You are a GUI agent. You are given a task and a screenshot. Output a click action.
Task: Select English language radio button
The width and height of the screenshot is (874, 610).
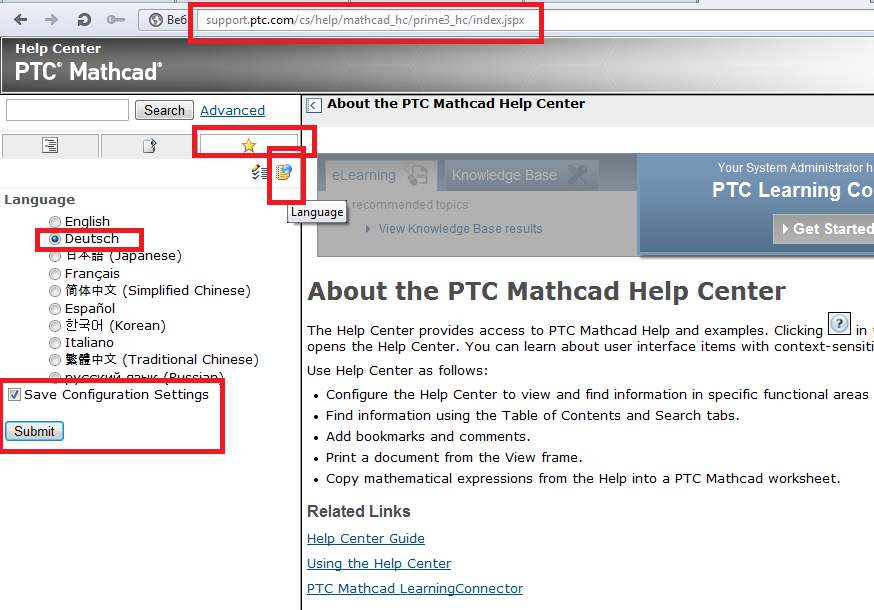[55, 222]
